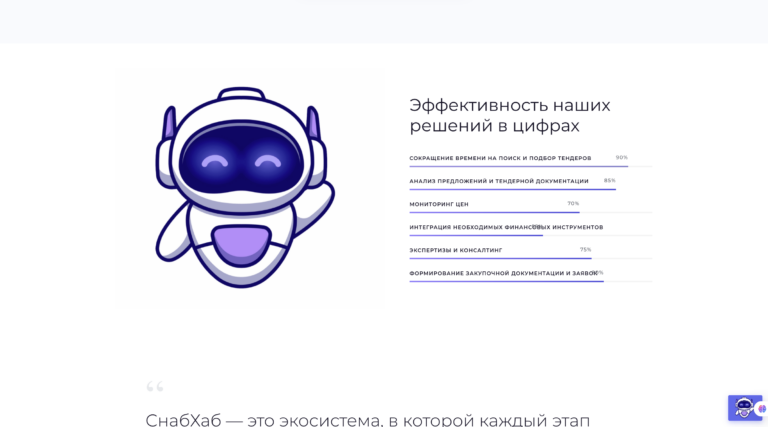This screenshot has height=427, width=768.
Task: Click the large robot mascot illustration
Action: pos(245,188)
